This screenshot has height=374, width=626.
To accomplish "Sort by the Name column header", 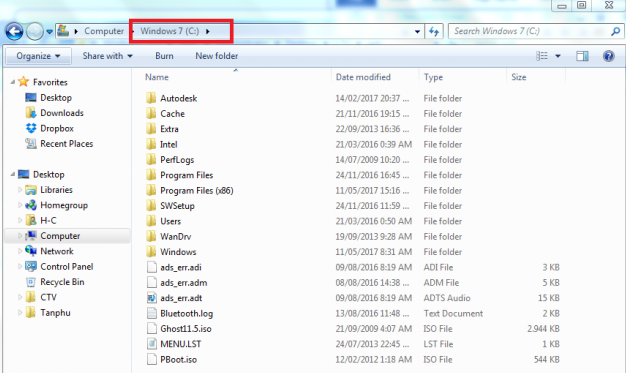I will click(x=156, y=77).
